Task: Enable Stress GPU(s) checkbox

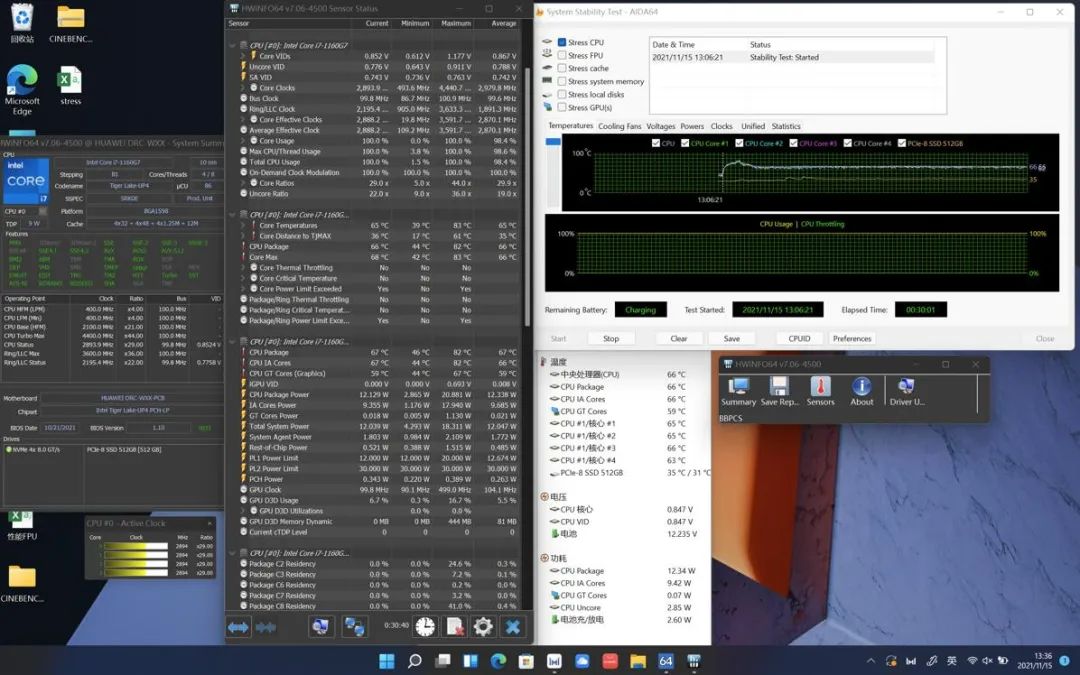Action: 562,107
